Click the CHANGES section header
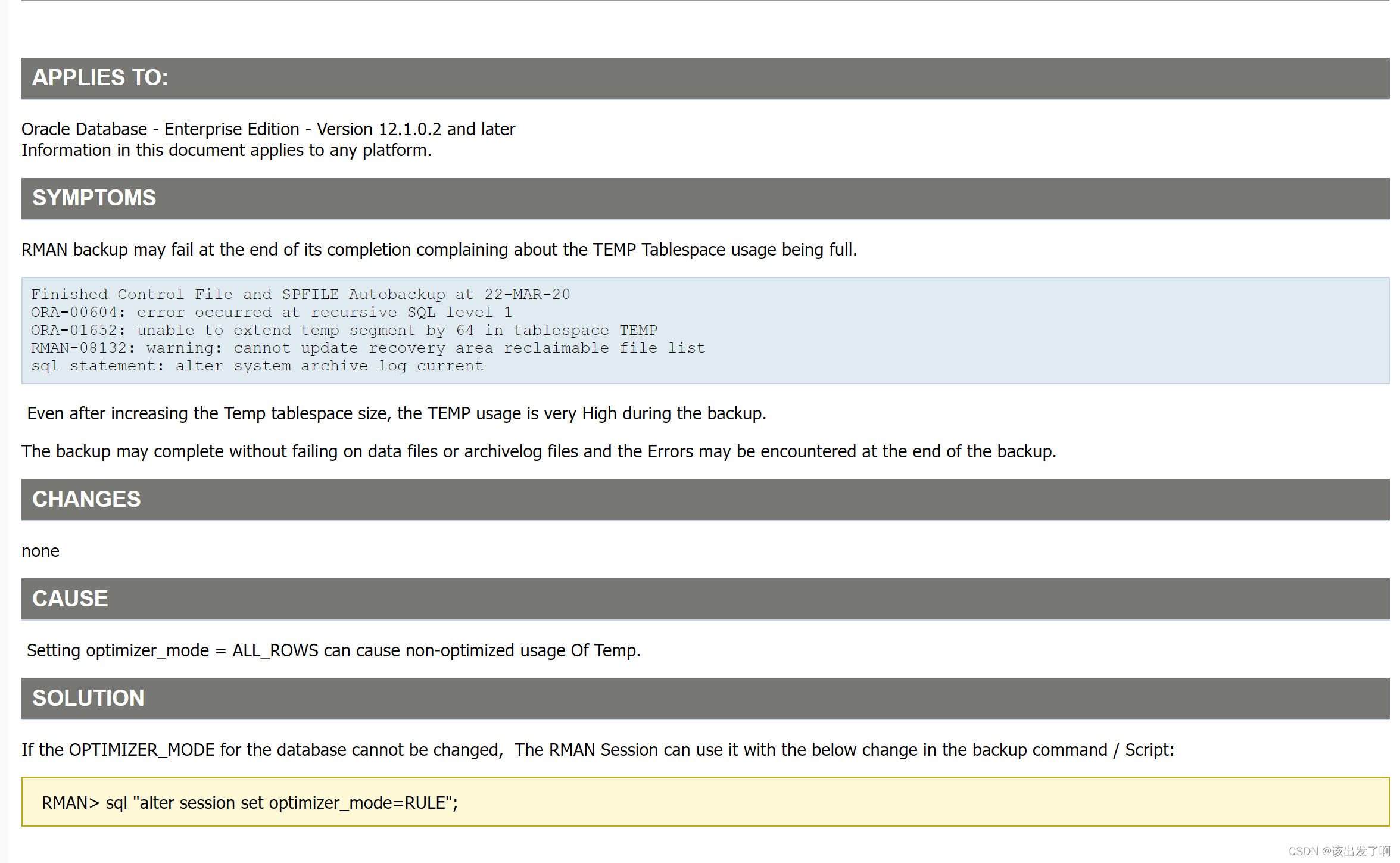This screenshot has height=863, width=1400. click(x=705, y=500)
